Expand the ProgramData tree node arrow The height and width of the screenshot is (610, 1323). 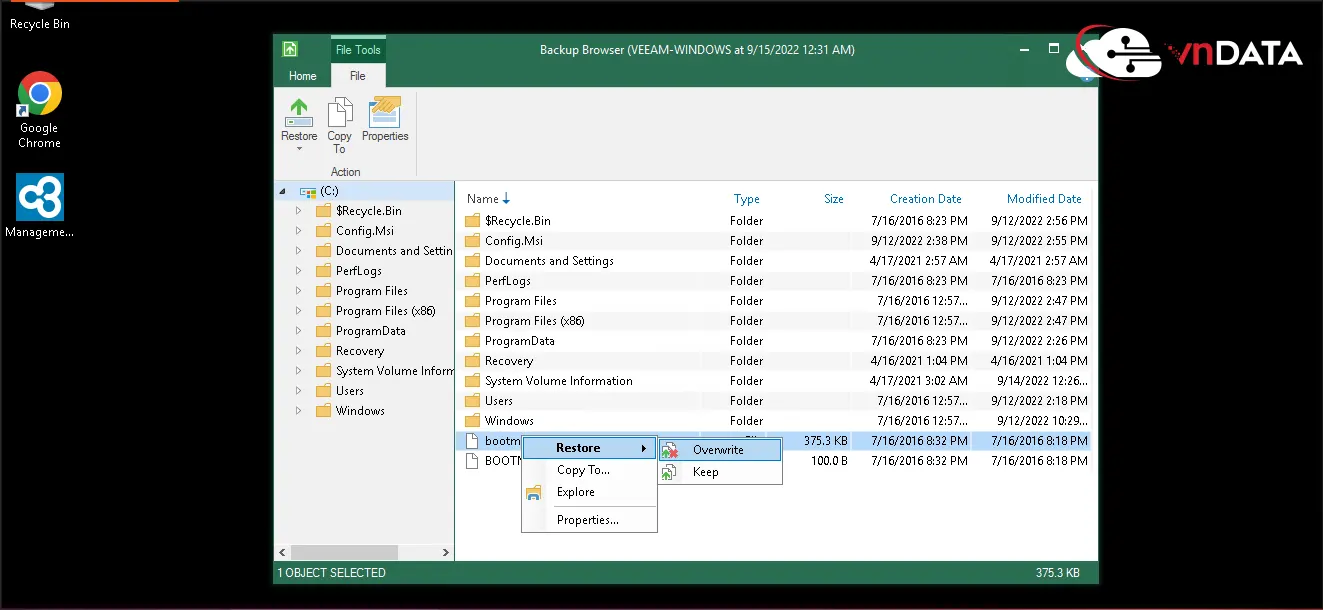pyautogui.click(x=298, y=331)
